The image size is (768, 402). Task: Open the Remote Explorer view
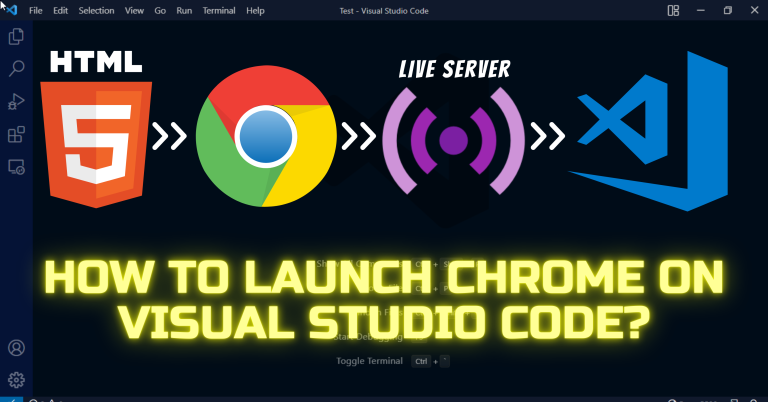(x=16, y=165)
